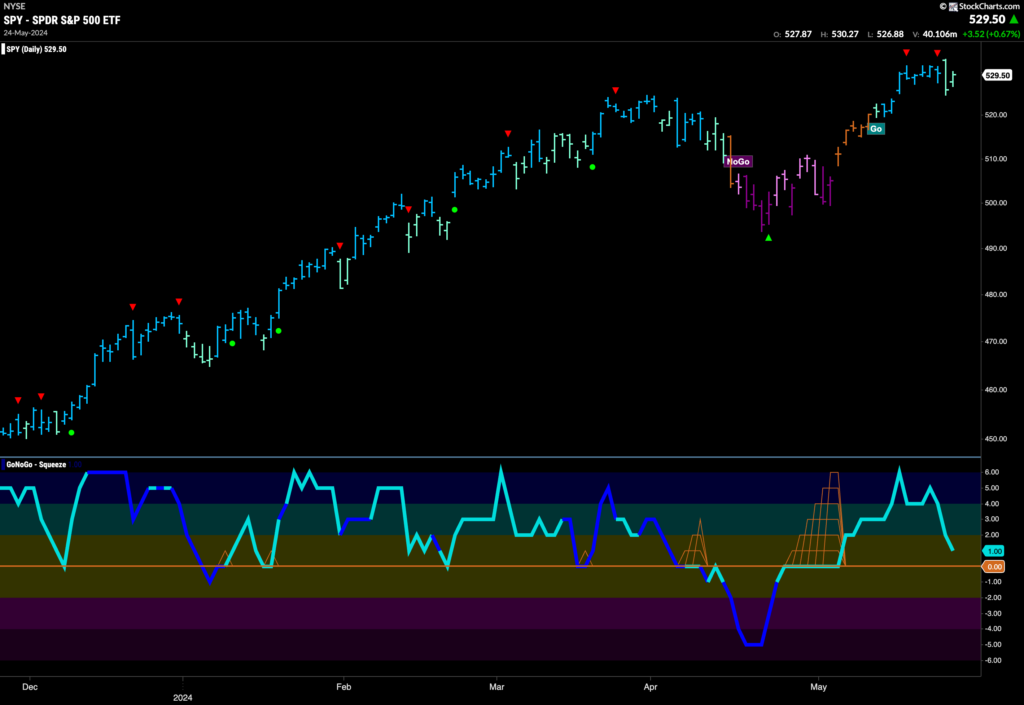Expand the 24-May-2024 date field

26,31
